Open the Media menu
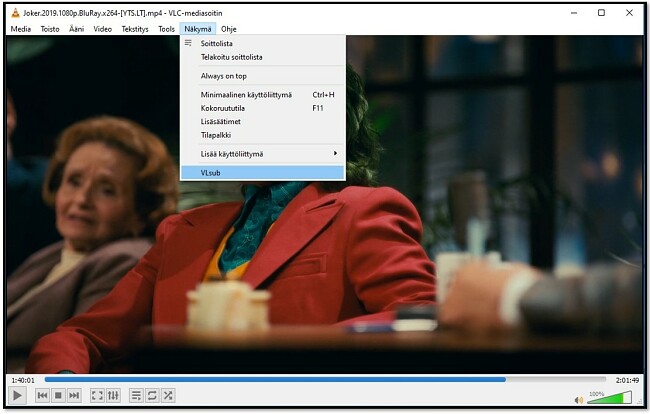Viewport: 650px width, 414px height. pos(21,29)
